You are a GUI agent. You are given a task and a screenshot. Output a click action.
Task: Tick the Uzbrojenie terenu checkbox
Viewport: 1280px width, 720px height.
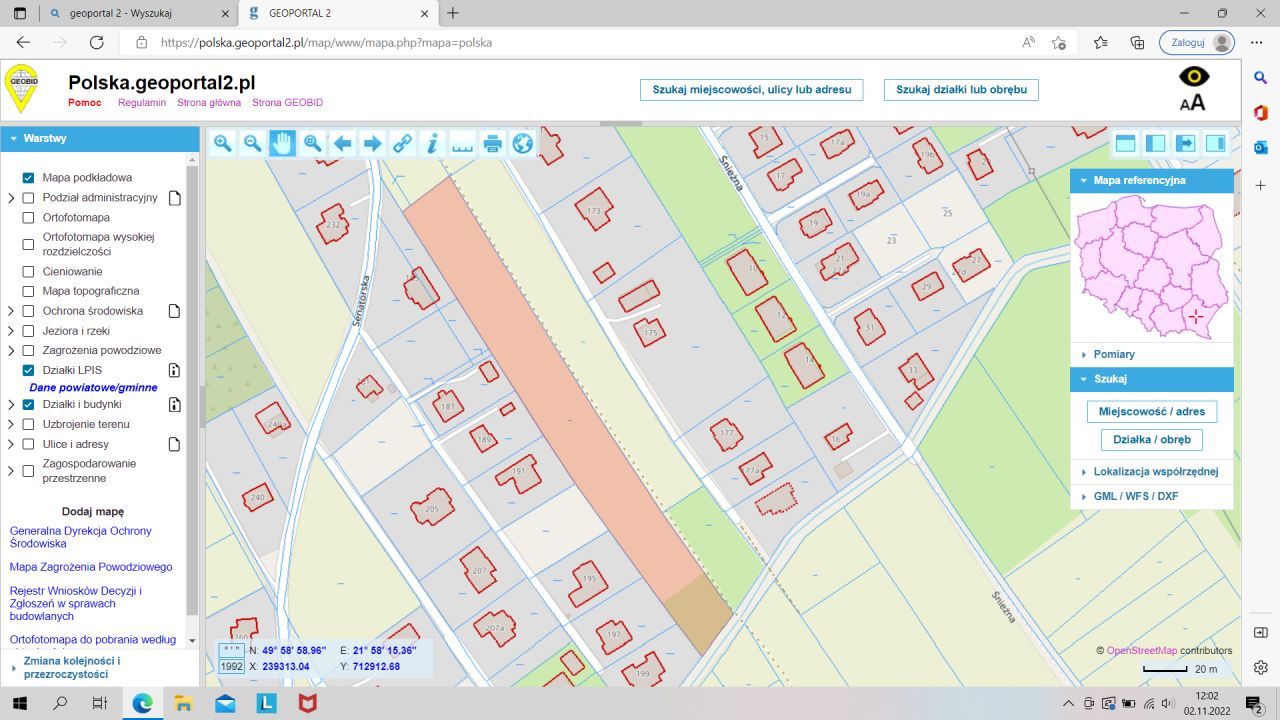pyautogui.click(x=28, y=424)
